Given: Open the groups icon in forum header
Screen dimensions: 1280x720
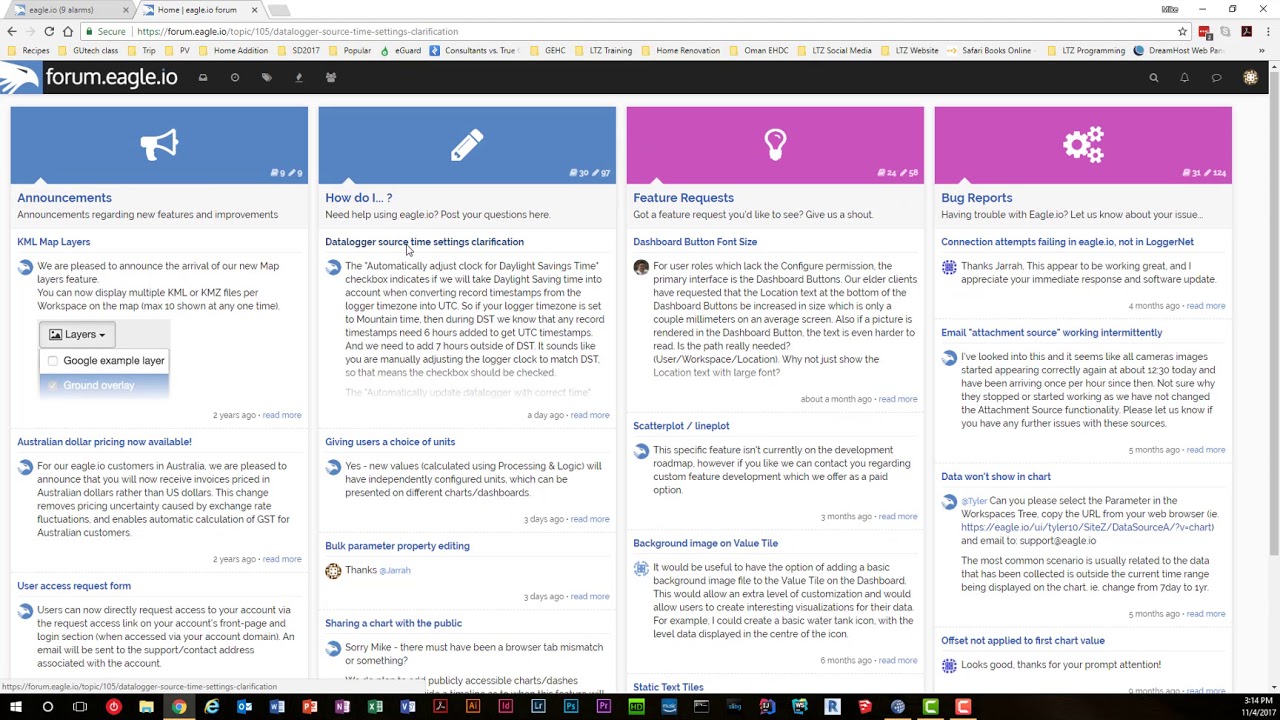Looking at the screenshot, I should (331, 78).
